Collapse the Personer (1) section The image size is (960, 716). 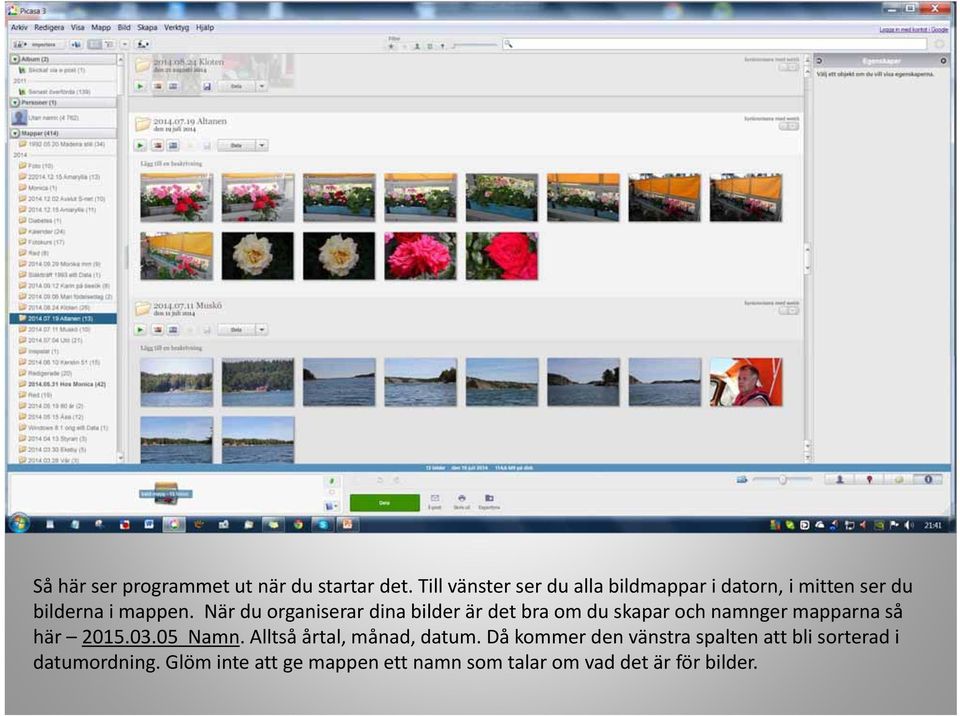[15, 102]
